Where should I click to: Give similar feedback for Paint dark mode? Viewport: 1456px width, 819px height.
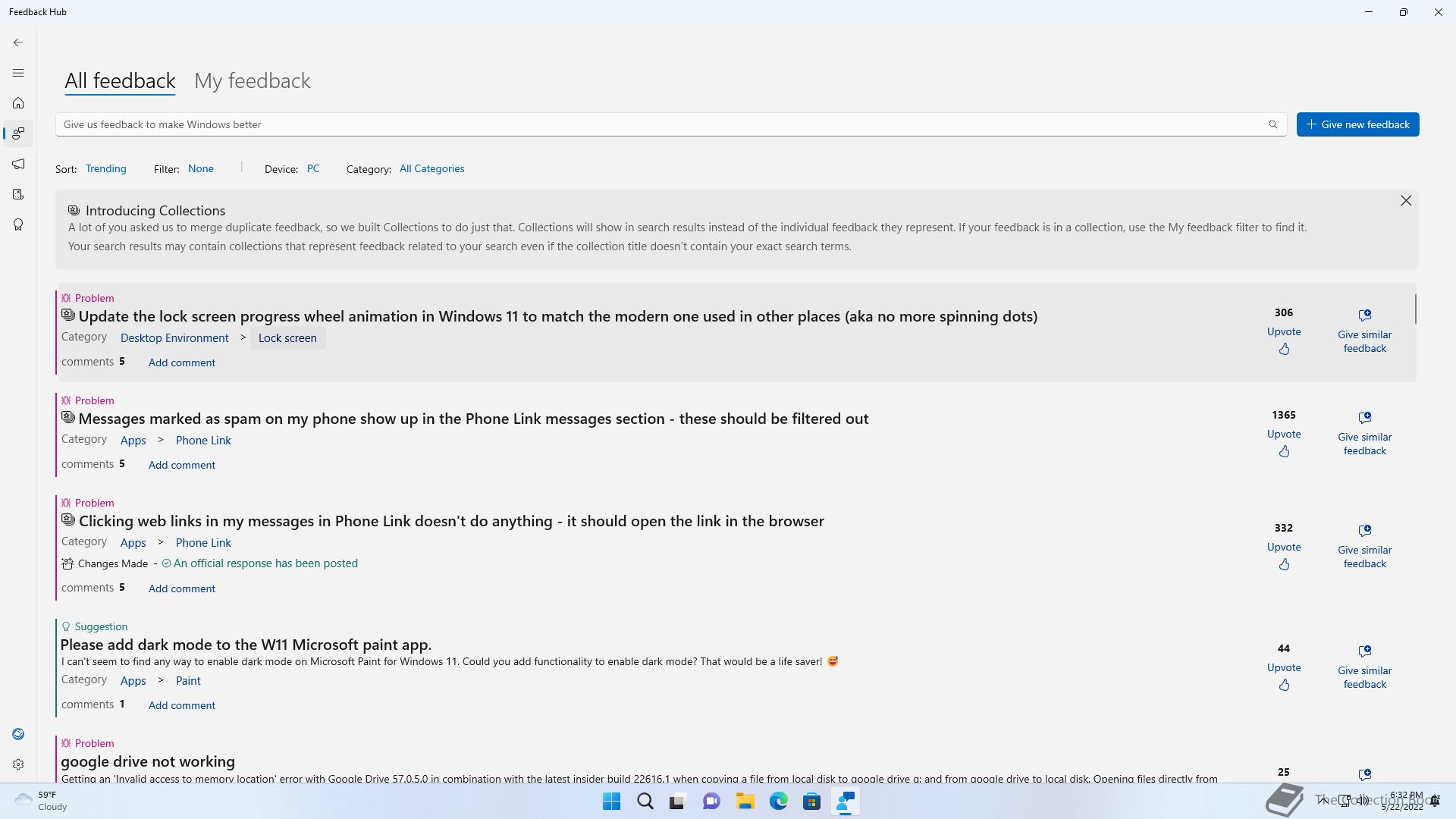click(x=1365, y=667)
